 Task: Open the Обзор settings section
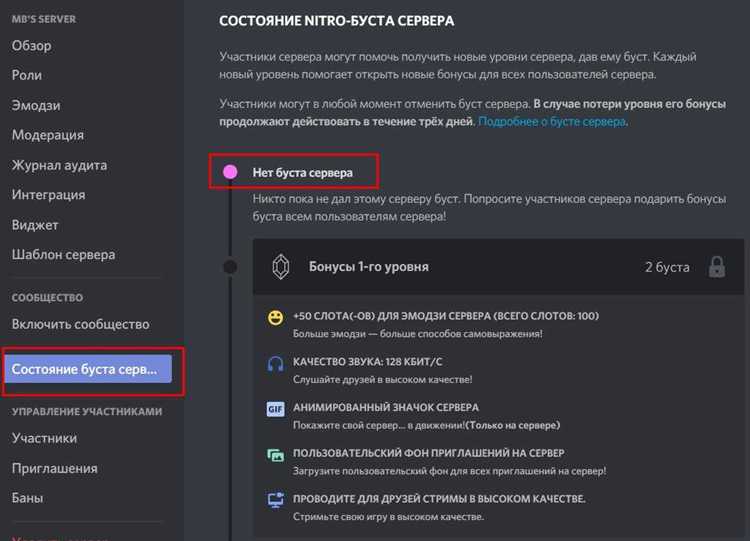coord(32,46)
